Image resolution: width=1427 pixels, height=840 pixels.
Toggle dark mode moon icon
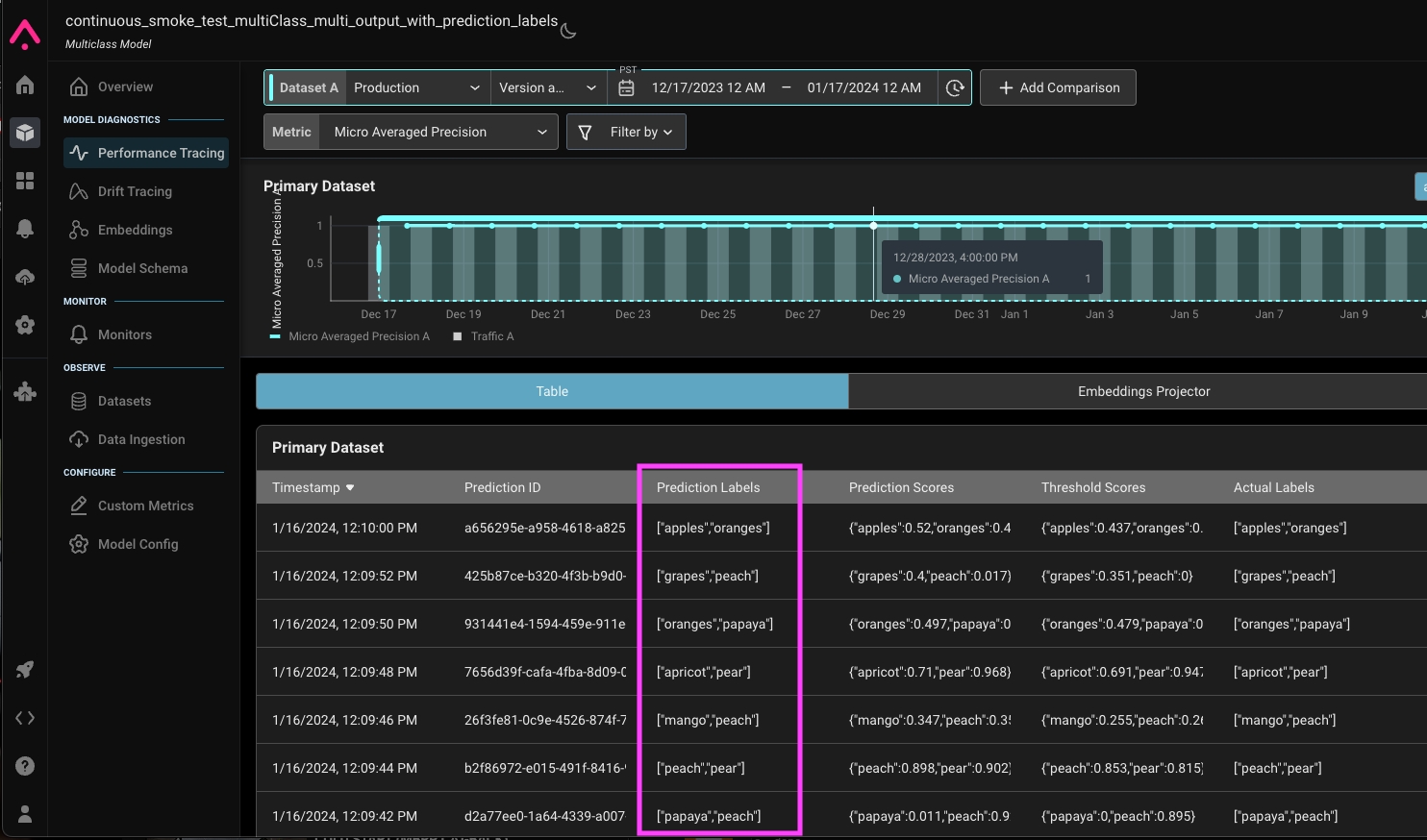[568, 31]
